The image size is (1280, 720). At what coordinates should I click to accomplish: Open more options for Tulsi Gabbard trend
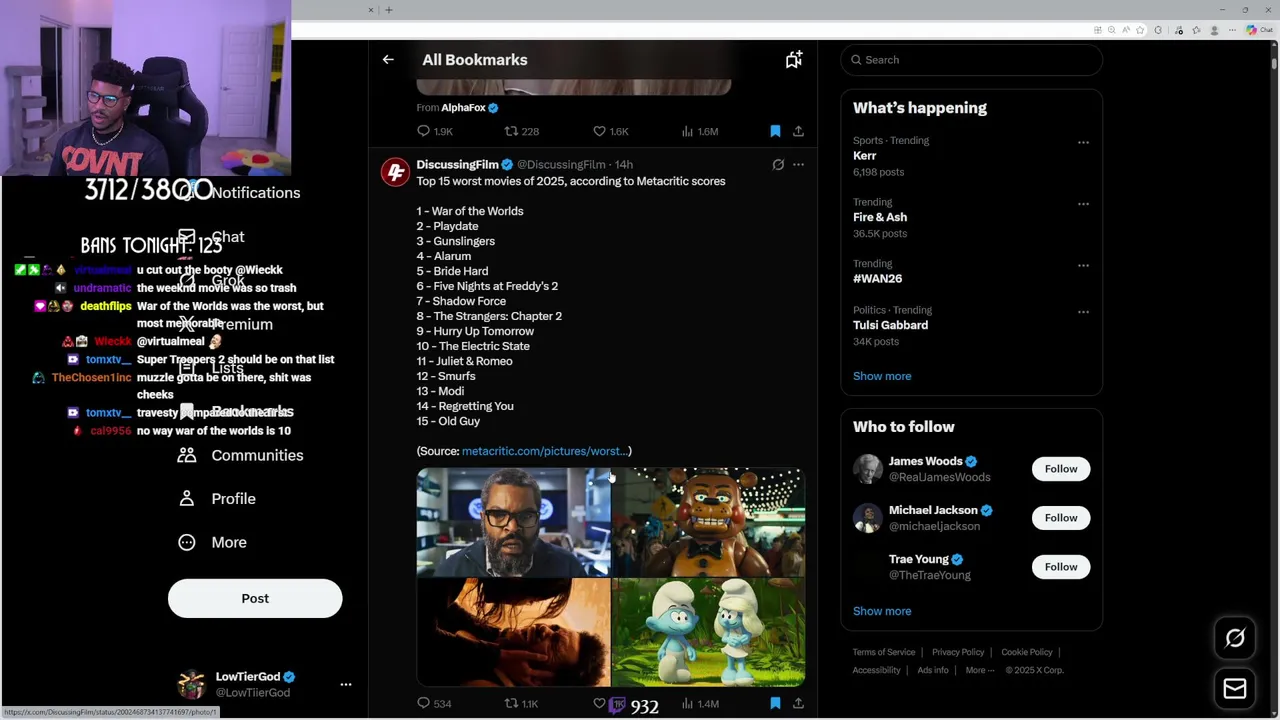[x=1083, y=312]
